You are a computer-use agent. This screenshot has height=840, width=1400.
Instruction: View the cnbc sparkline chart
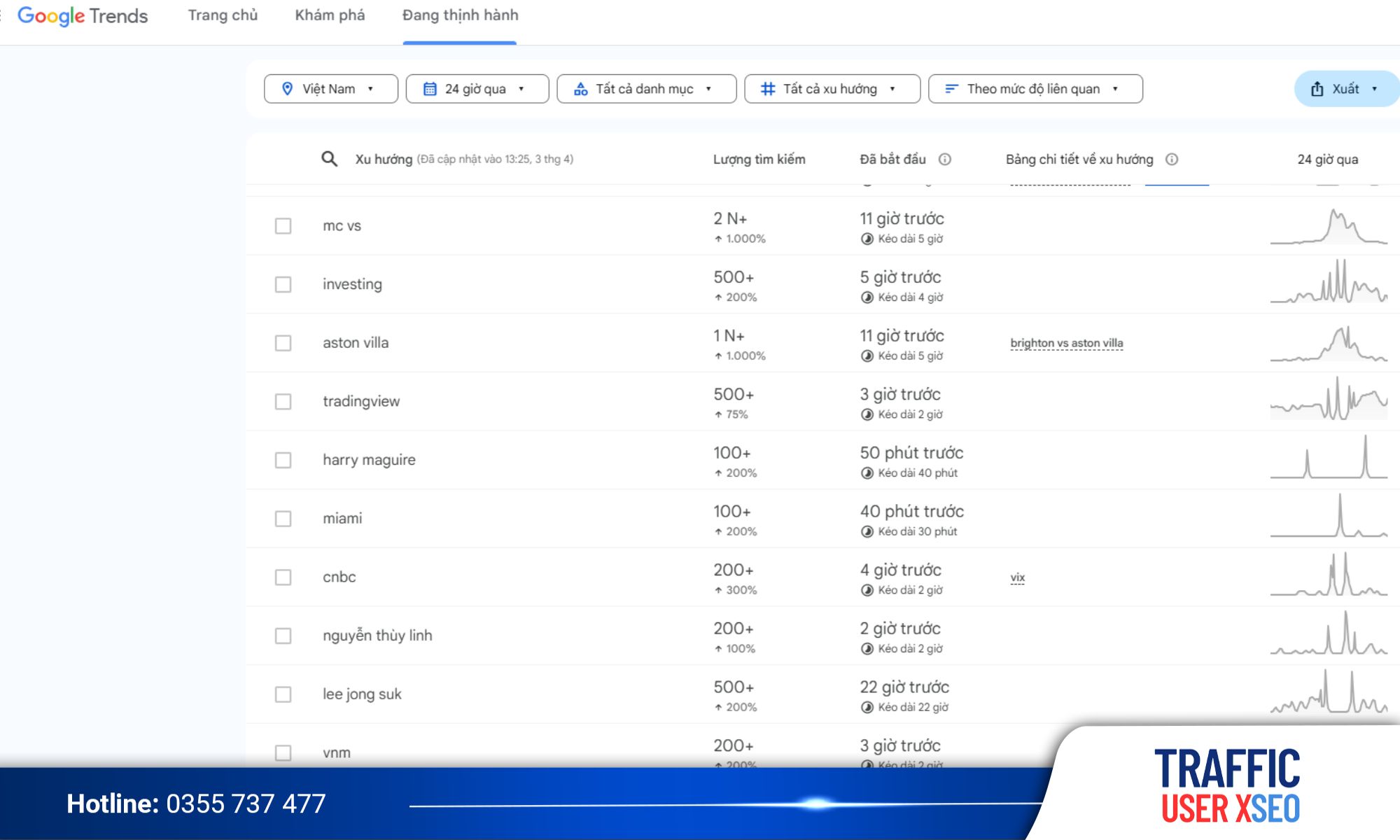tap(1329, 574)
